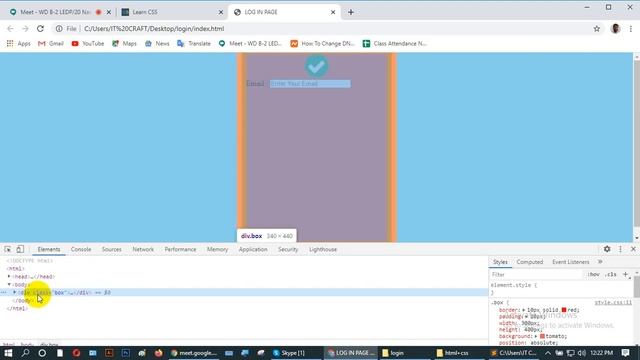Open the Windows Start menu
Screen dimensions: 640x360
click(x=8, y=353)
